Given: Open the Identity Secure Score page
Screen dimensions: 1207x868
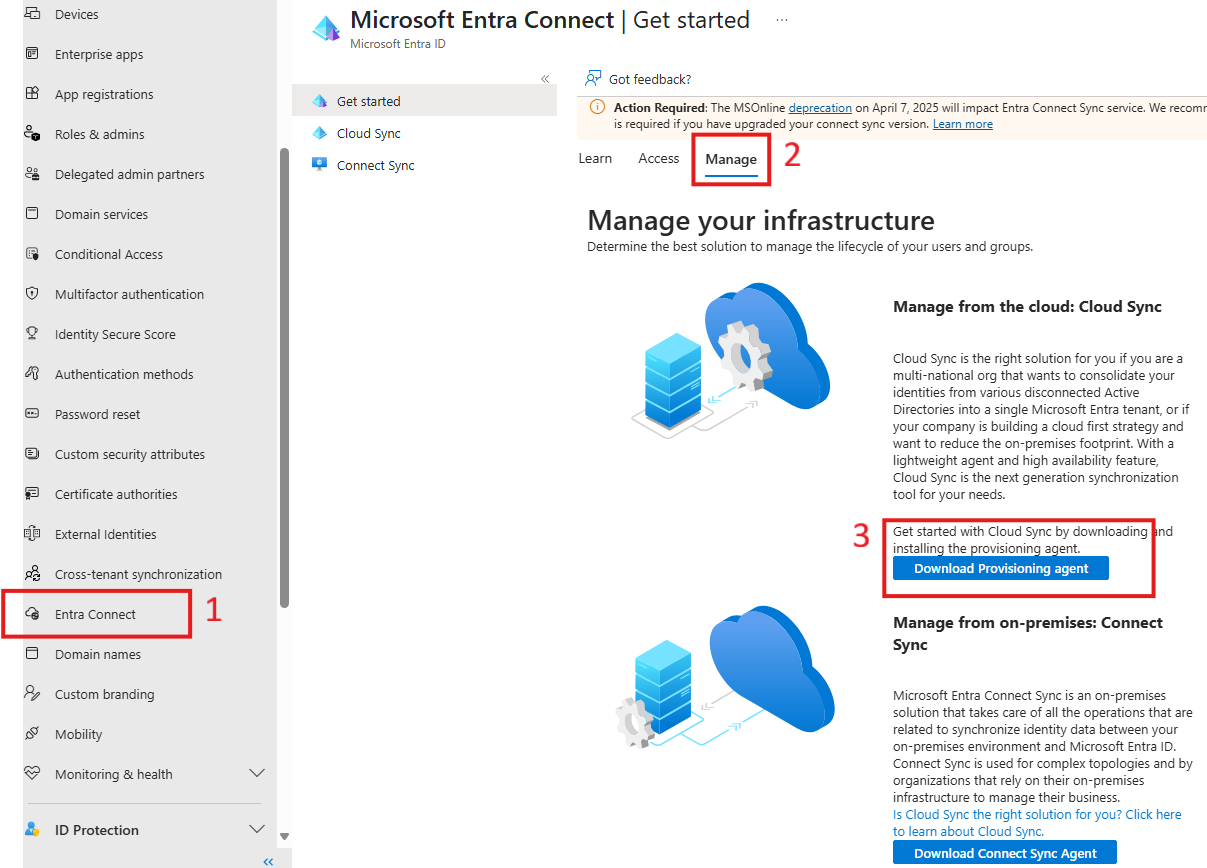Looking at the screenshot, I should (115, 334).
